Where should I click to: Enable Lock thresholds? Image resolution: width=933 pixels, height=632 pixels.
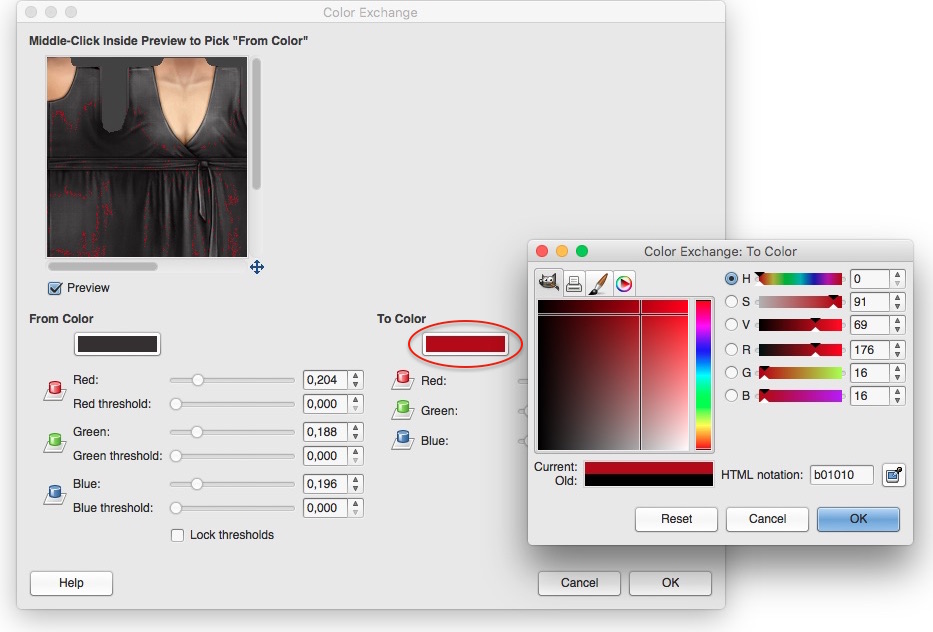click(x=177, y=535)
